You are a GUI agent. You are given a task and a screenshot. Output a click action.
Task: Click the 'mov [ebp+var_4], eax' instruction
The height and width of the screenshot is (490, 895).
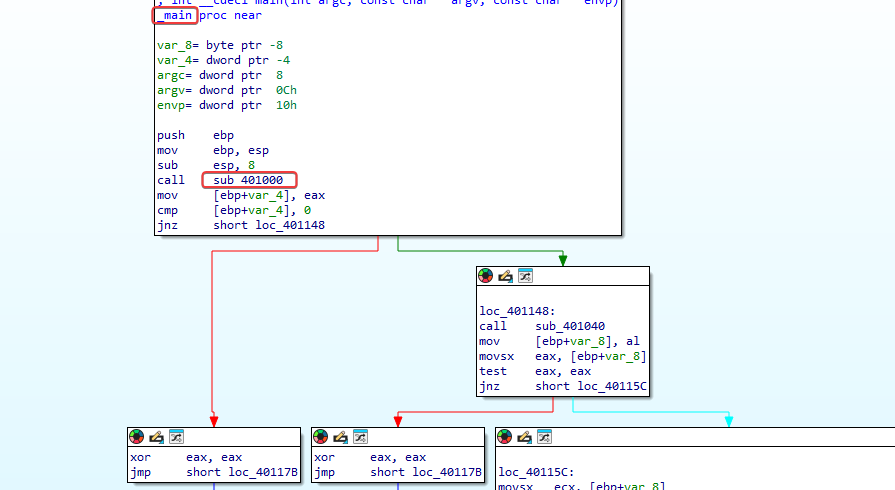tap(241, 195)
